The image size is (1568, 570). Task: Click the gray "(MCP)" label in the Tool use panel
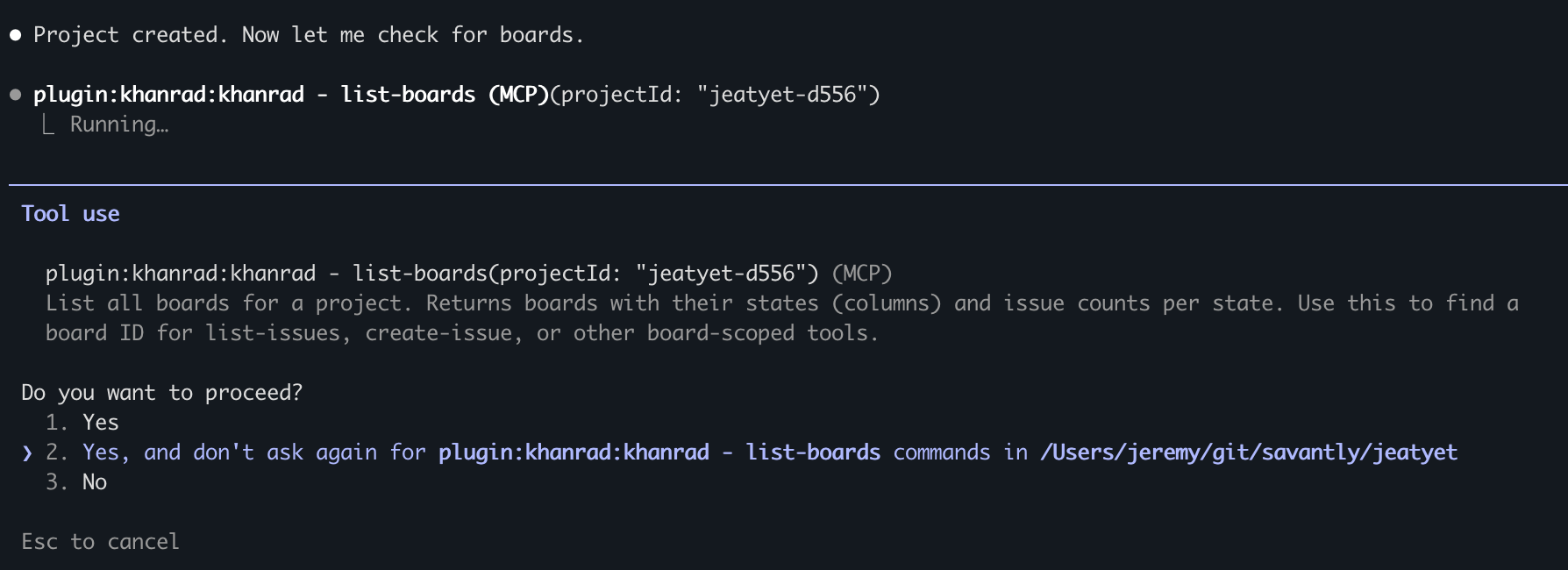(x=861, y=274)
